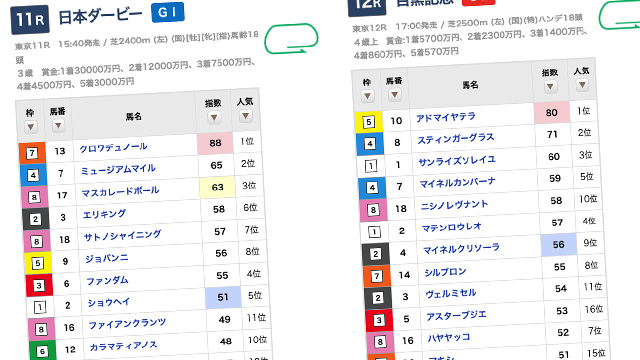This screenshot has width=640, height=360.
Task: Click blue highlighted index 56 cell
Action: (558, 244)
